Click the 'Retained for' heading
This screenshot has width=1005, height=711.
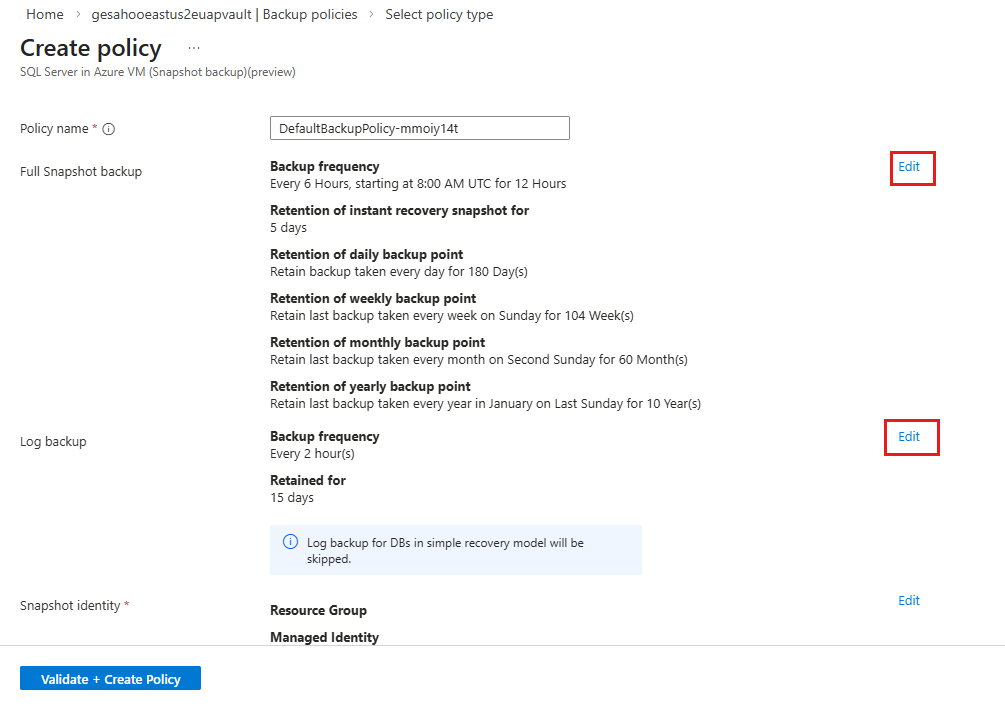pos(308,480)
